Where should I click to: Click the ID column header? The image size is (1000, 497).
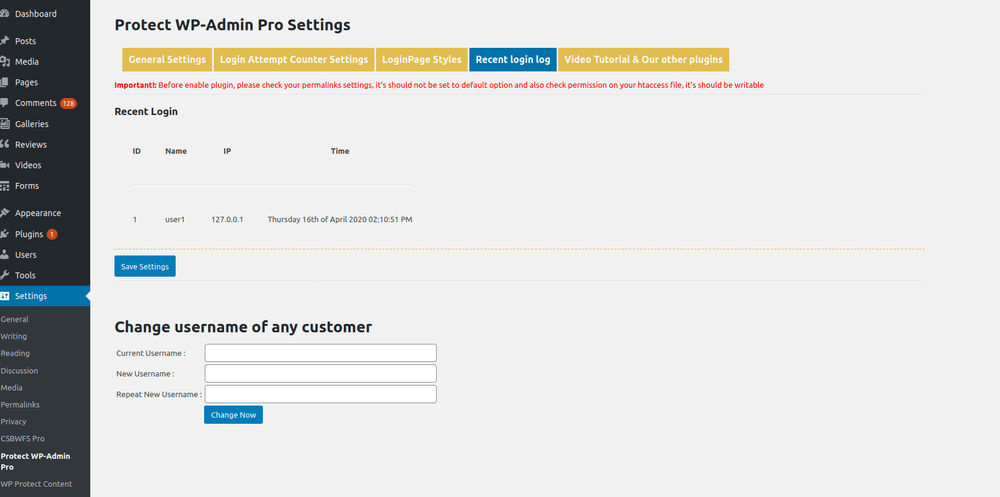click(x=136, y=151)
